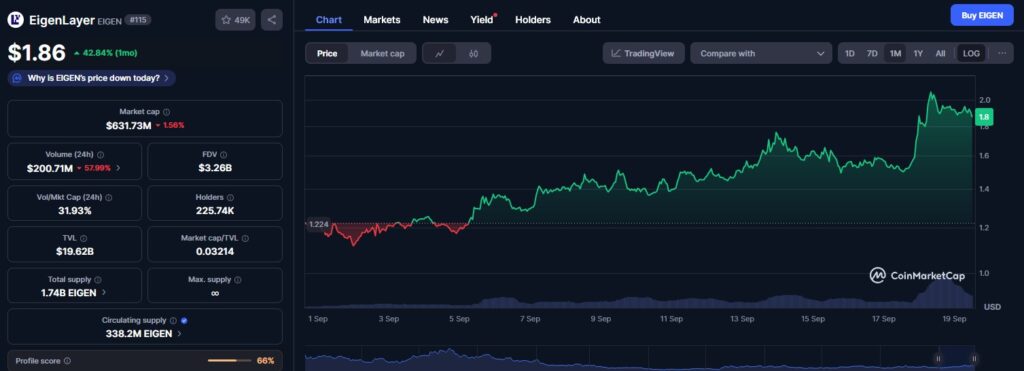Viewport: 1024px width, 371px height.
Task: Click the 13 Sep date label
Action: (x=742, y=319)
